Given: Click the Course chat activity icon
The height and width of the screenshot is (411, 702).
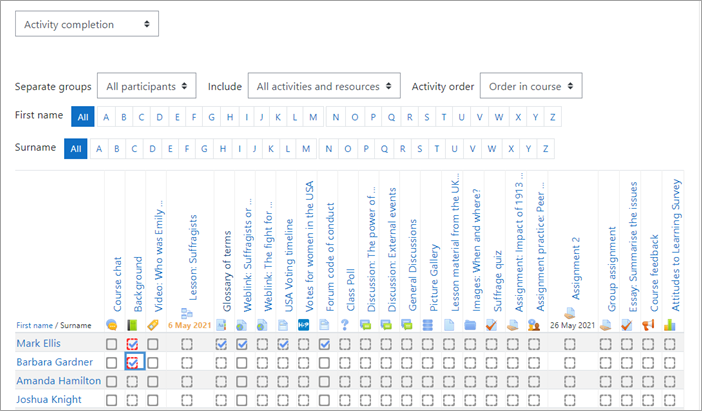Looking at the screenshot, I should (x=112, y=325).
